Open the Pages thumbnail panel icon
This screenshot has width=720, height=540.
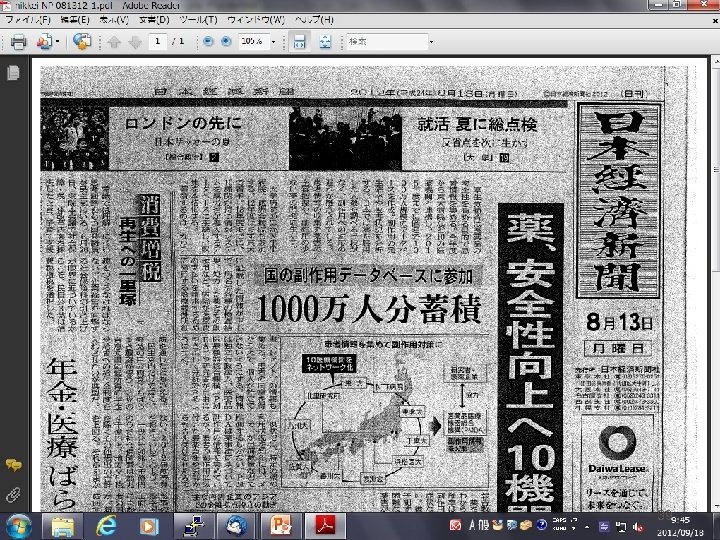coord(13,73)
